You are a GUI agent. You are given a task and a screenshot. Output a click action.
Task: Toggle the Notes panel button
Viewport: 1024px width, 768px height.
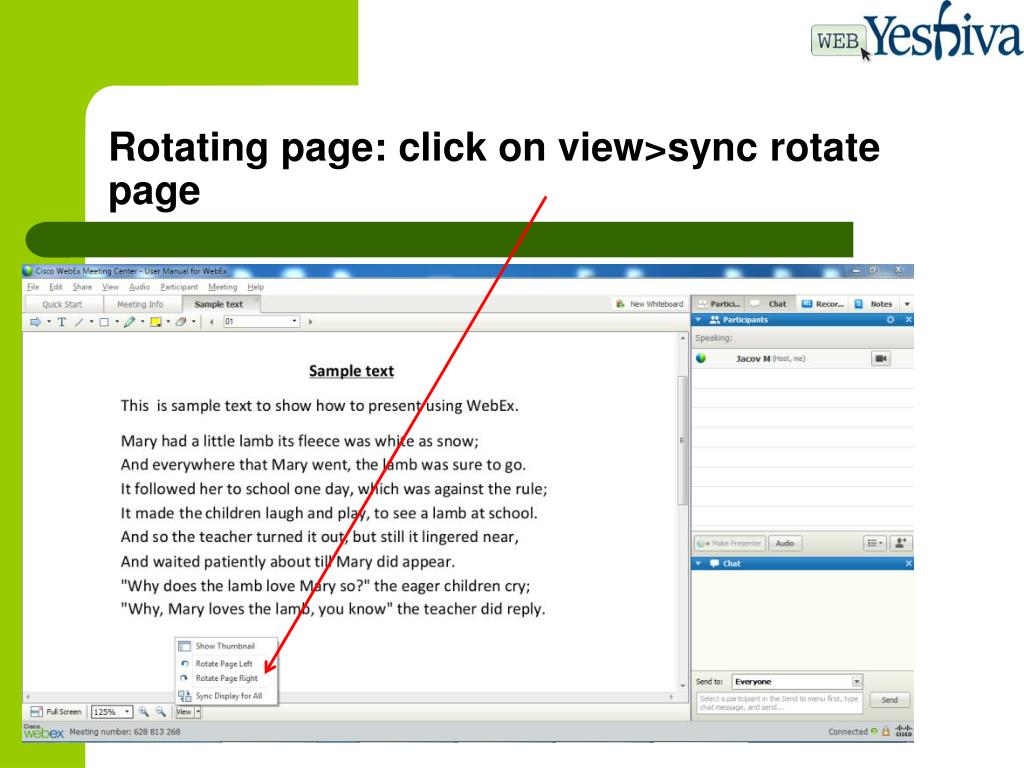point(874,304)
